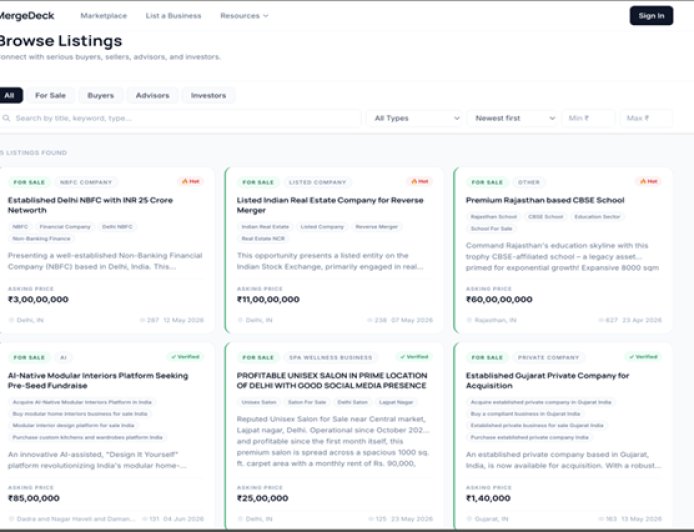Click the School For Sale tag
Viewport: 694px width, 532px height.
coord(491,228)
